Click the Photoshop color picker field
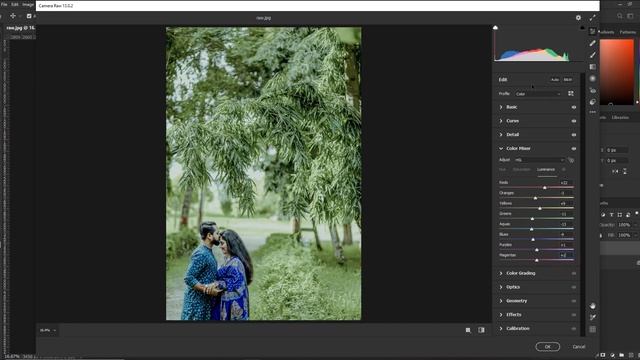The image size is (640, 360). pyautogui.click(x=617, y=72)
